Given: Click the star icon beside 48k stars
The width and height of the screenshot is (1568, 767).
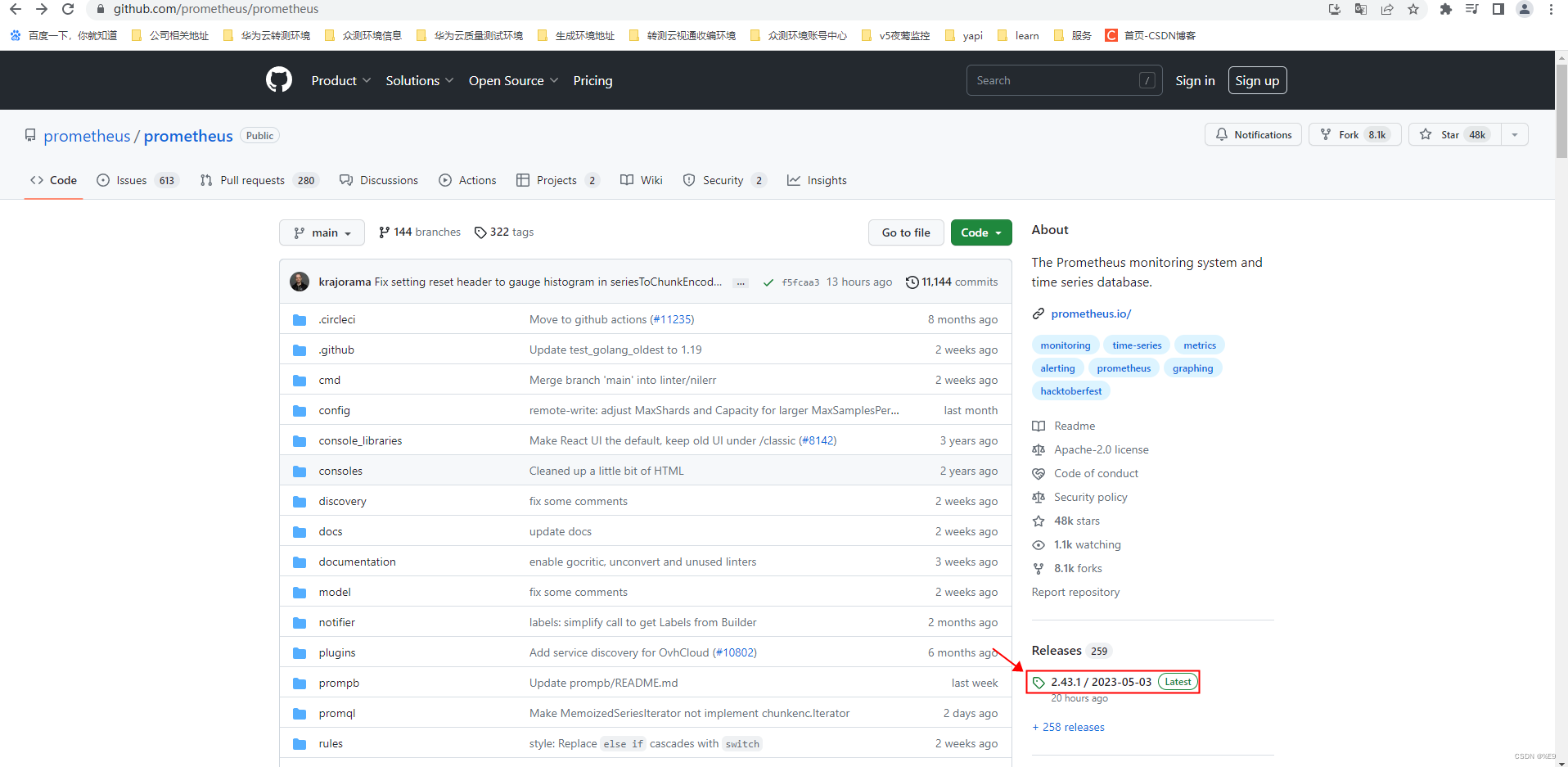Looking at the screenshot, I should (x=1039, y=521).
